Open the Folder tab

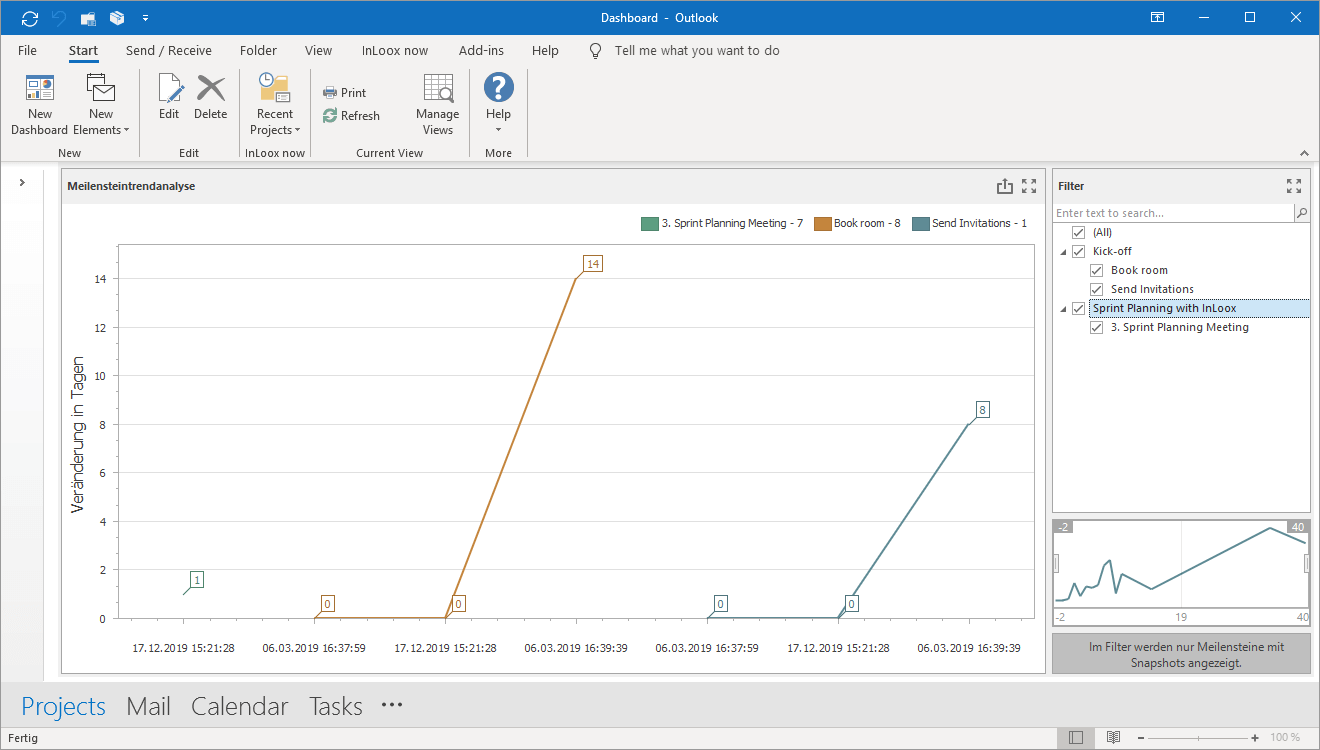258,50
